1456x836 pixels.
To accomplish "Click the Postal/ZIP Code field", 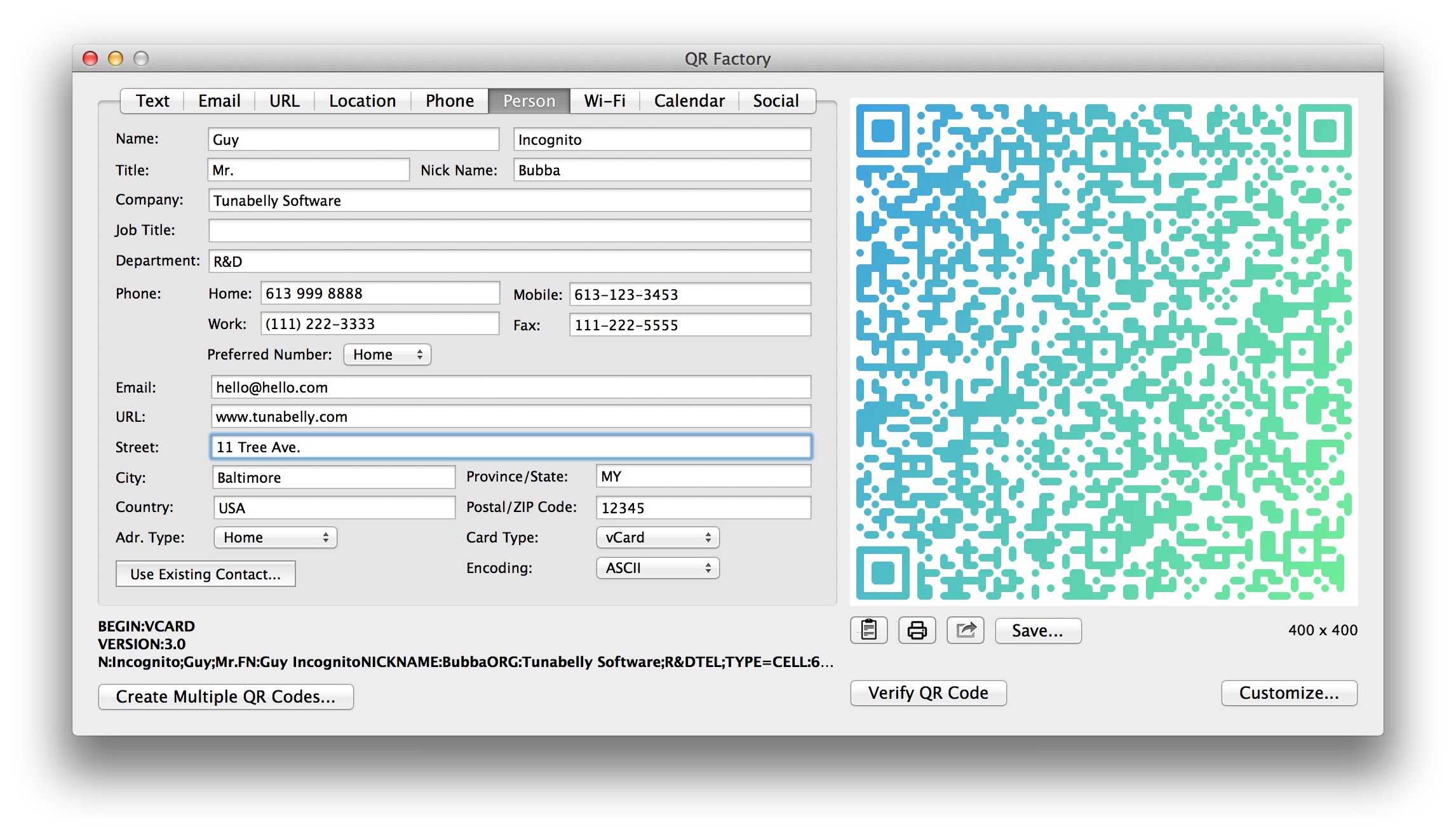I will pyautogui.click(x=703, y=508).
